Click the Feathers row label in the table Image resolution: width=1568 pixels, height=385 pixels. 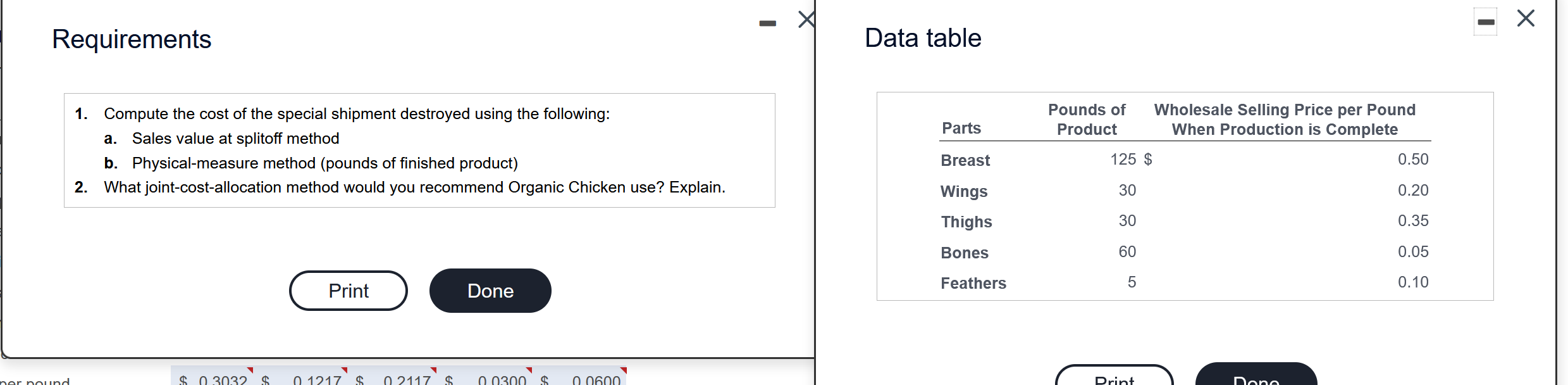click(x=973, y=283)
